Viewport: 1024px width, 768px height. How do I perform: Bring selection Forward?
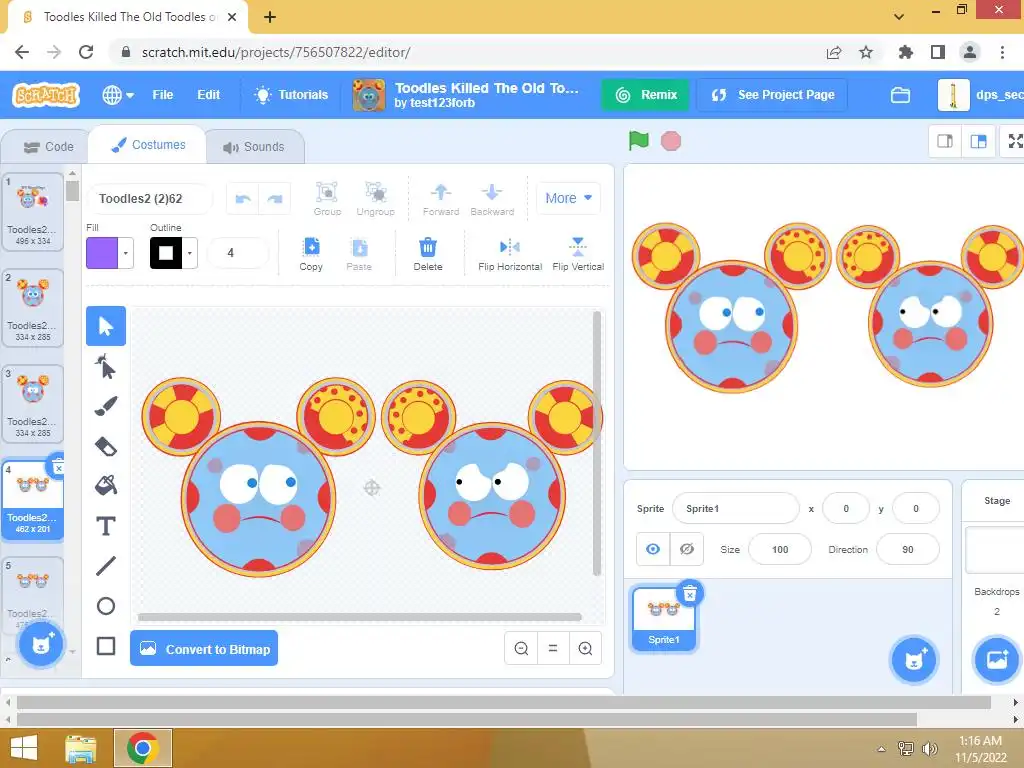click(x=441, y=199)
